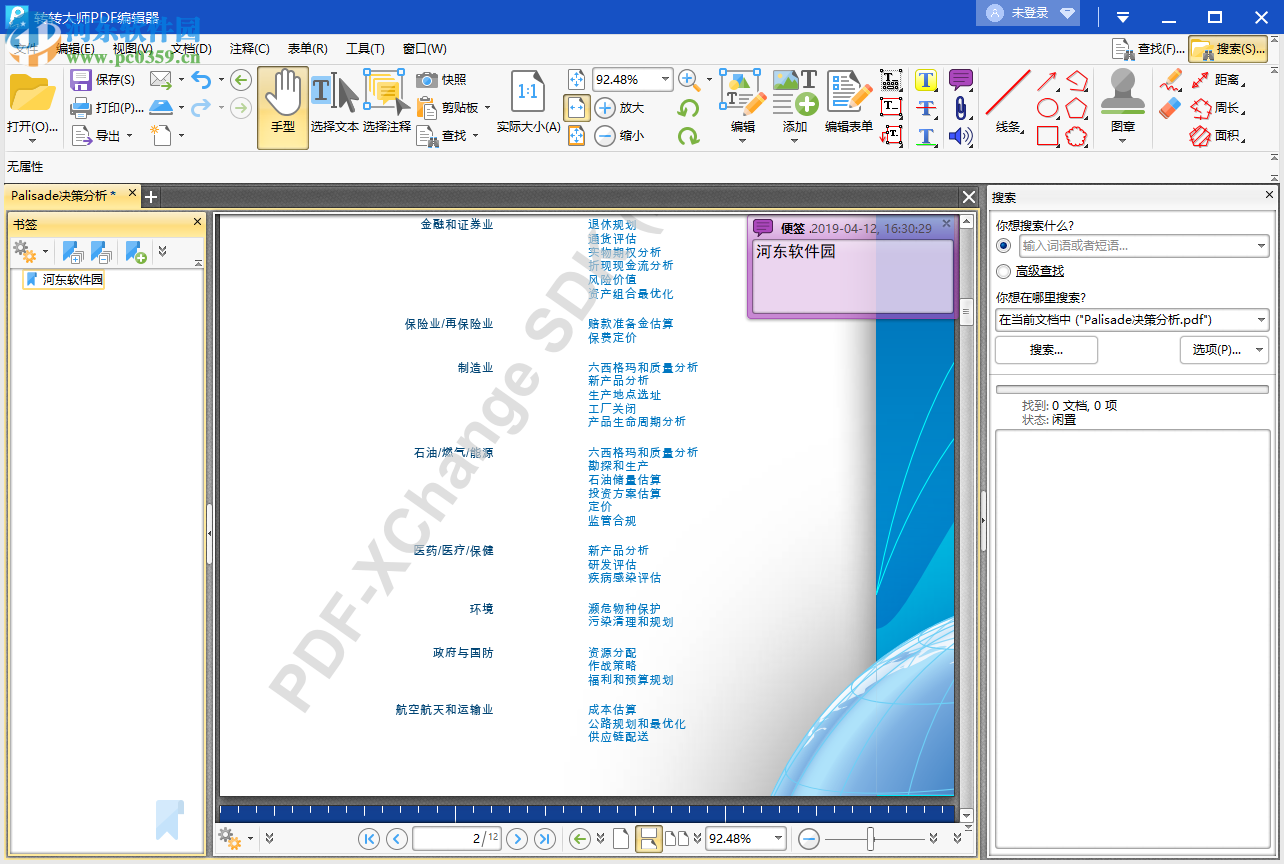Select the search phrase input radio button
Image resolution: width=1284 pixels, height=864 pixels.
(x=1003, y=245)
